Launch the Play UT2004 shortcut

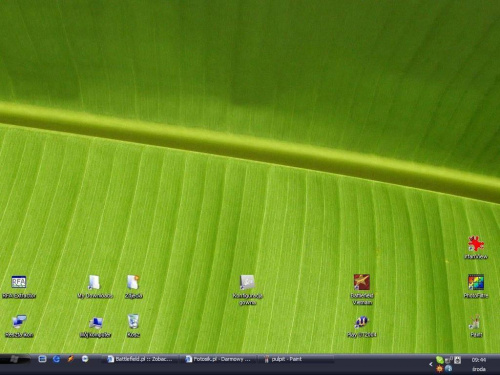tap(362, 326)
